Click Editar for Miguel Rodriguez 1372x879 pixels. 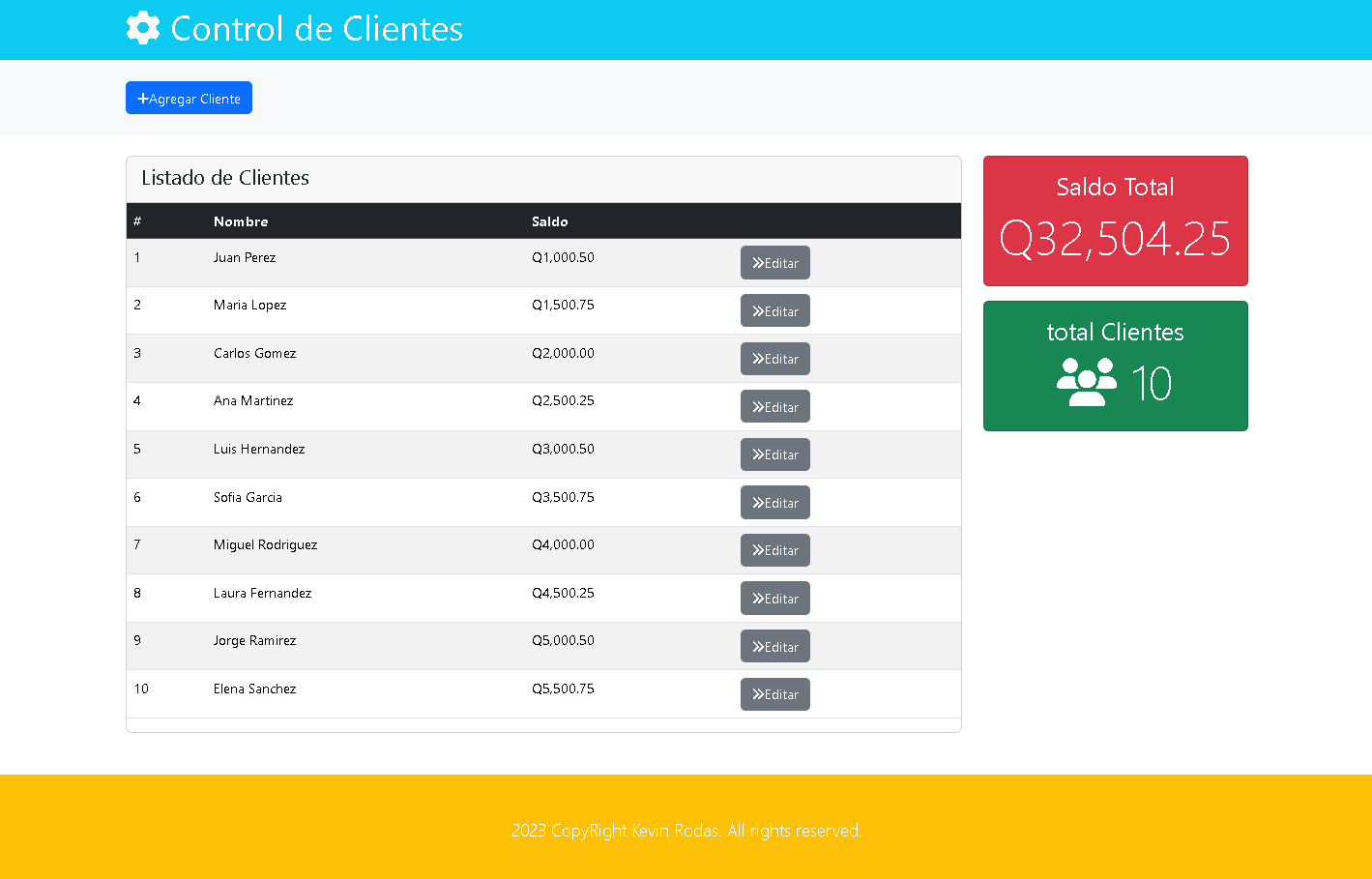point(774,550)
